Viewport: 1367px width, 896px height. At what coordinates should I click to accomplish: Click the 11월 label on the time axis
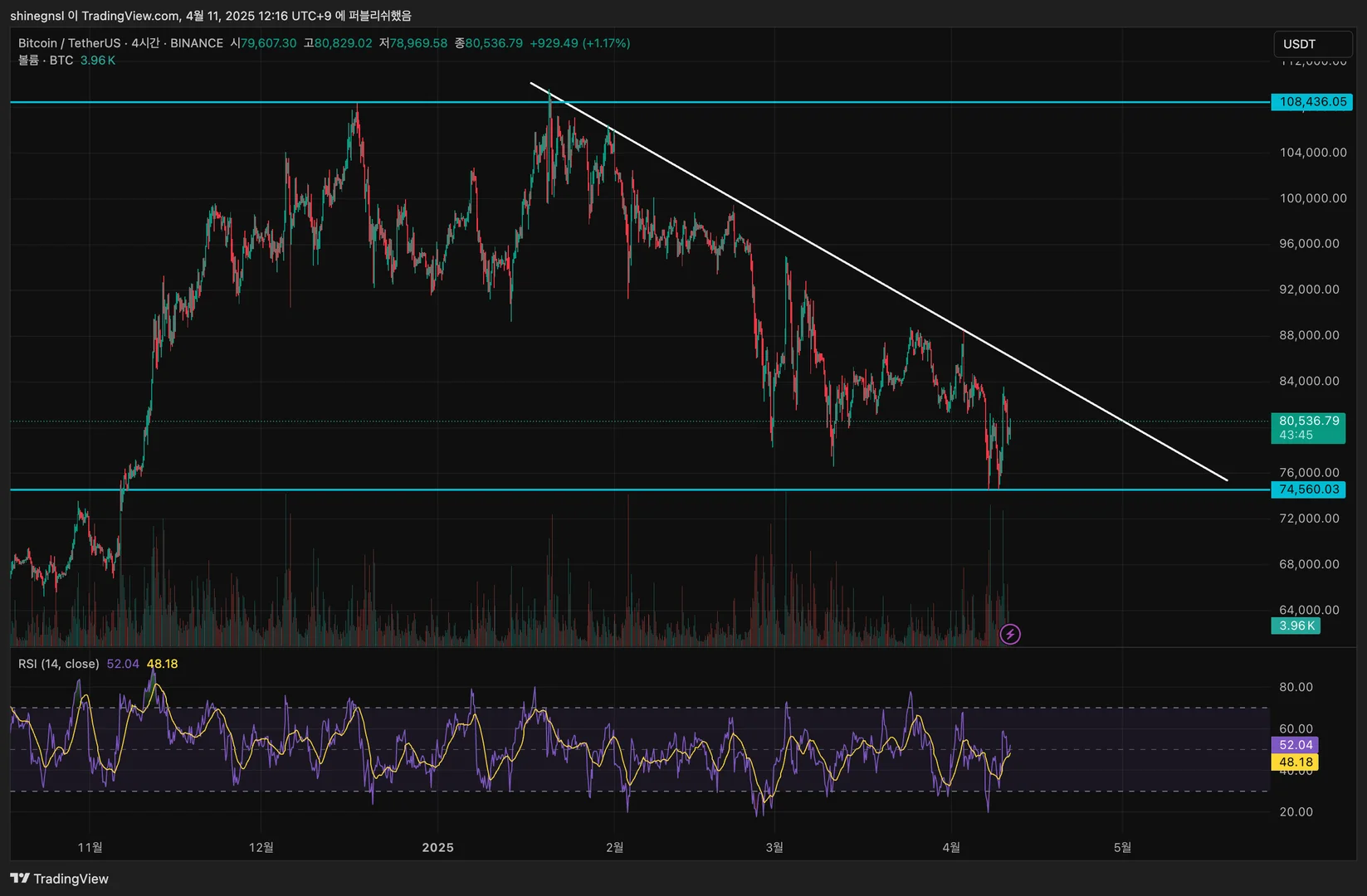(x=90, y=847)
